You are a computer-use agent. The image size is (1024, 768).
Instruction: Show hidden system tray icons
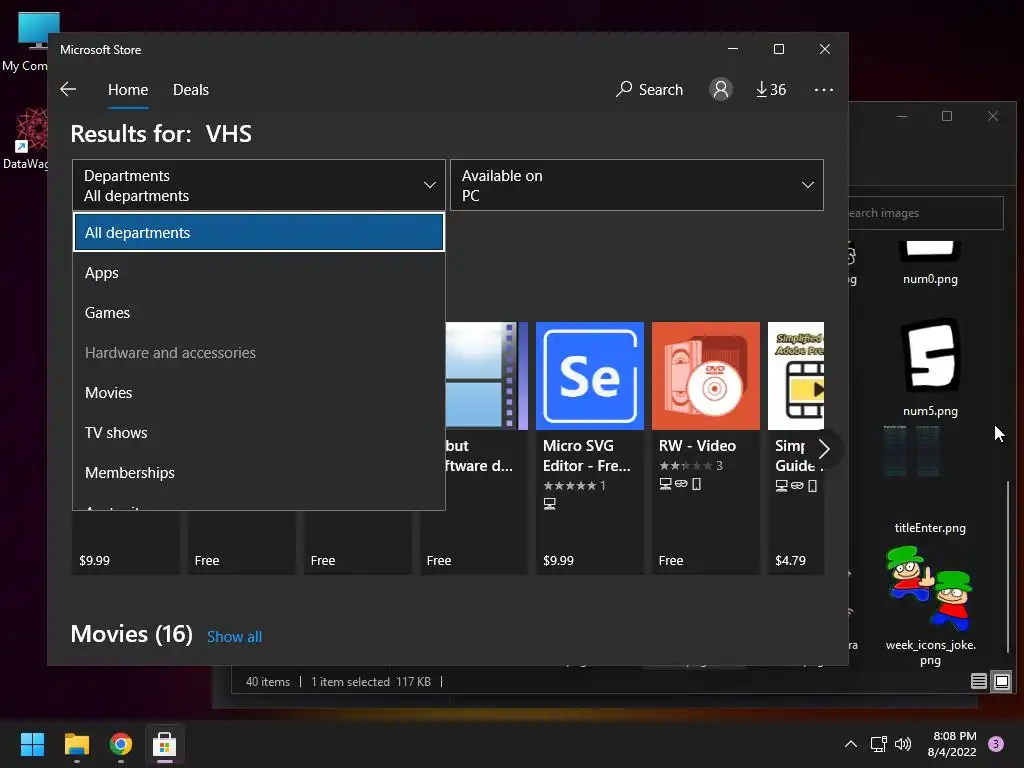click(850, 744)
